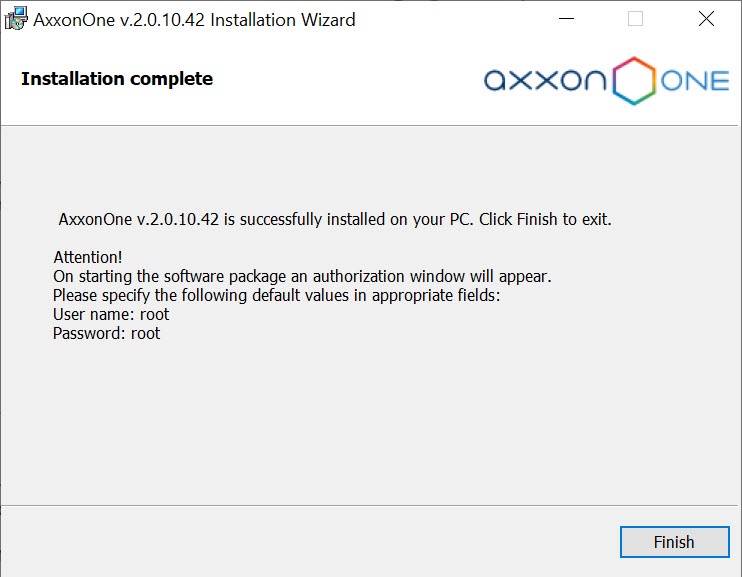Image resolution: width=742 pixels, height=577 pixels.
Task: Minimize the installation wizard window
Action: pyautogui.click(x=567, y=19)
